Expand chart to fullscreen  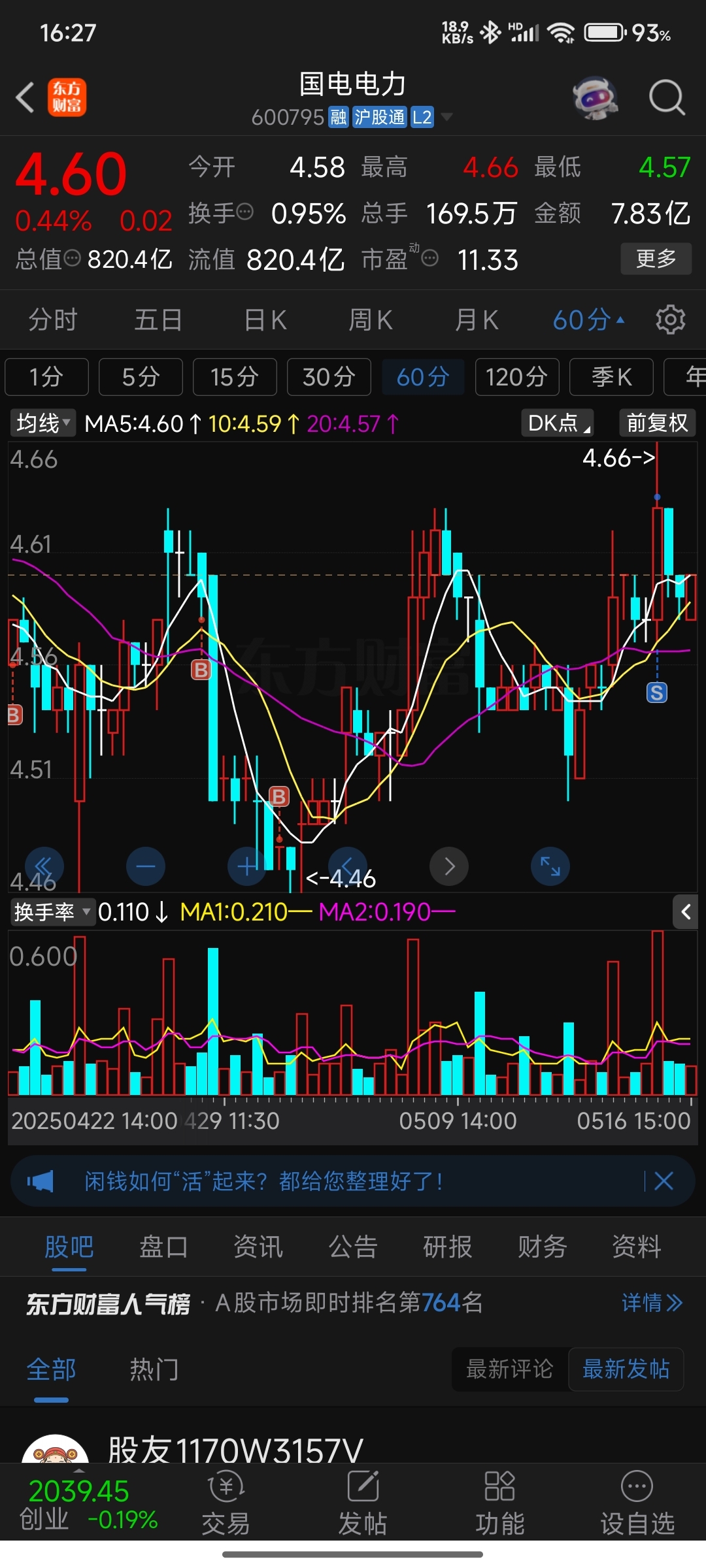point(550,866)
